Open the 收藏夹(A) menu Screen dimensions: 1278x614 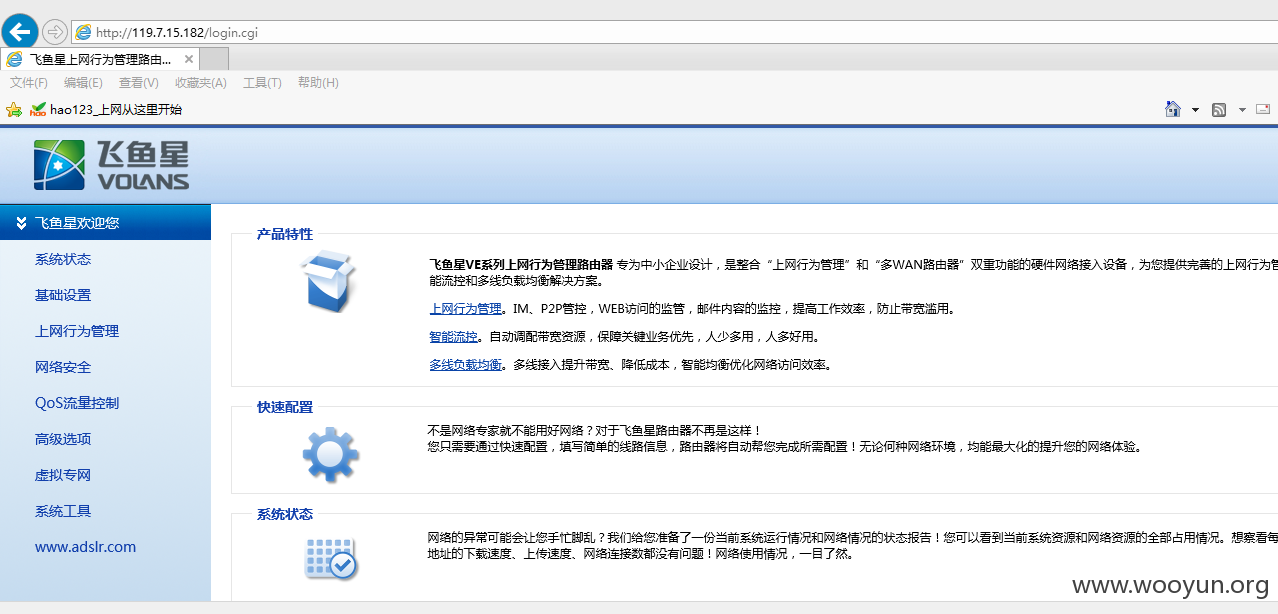pos(200,83)
